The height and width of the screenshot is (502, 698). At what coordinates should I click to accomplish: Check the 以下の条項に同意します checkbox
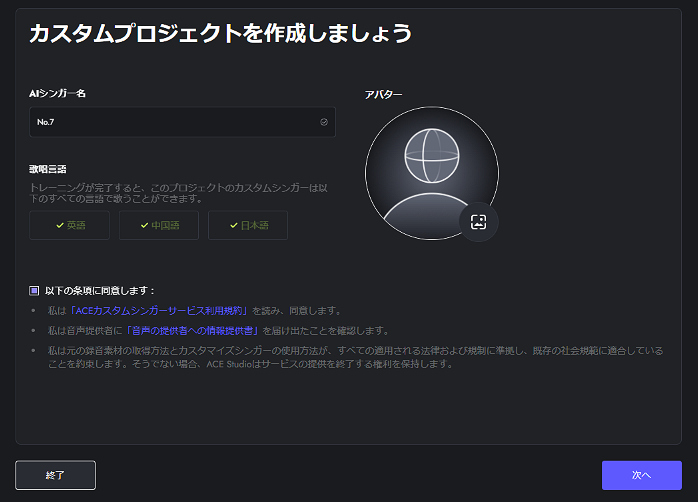pos(34,290)
